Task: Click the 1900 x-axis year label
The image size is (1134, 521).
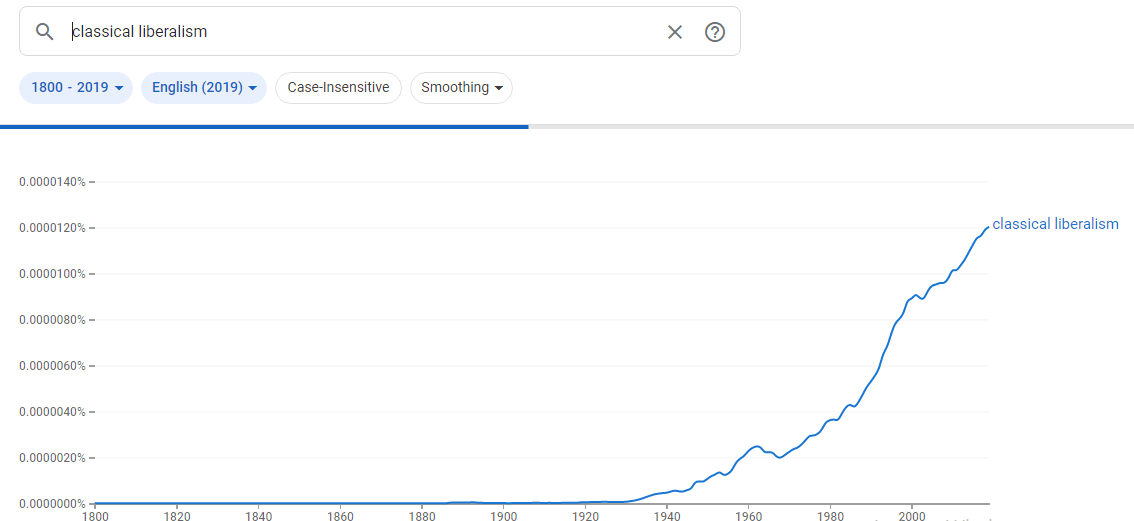Action: [503, 516]
